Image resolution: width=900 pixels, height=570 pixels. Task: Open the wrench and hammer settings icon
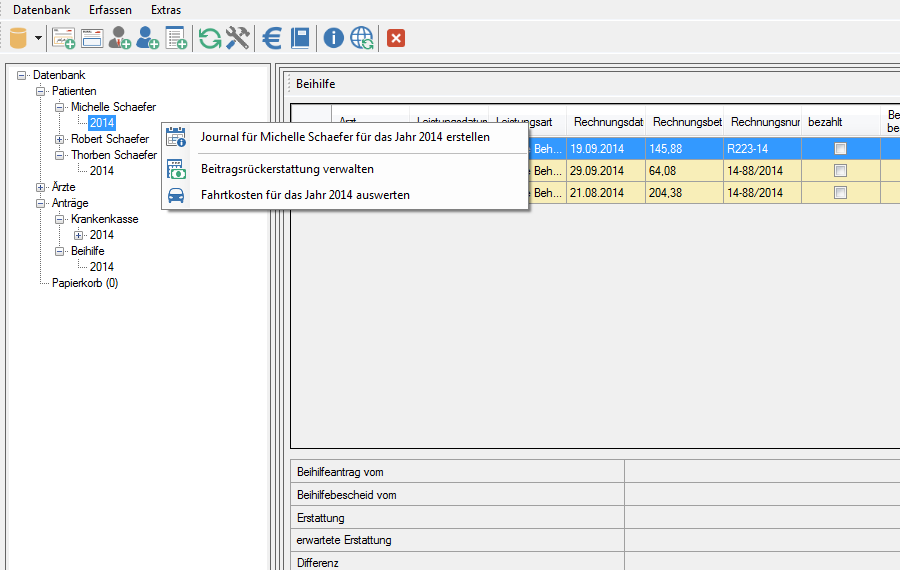238,38
